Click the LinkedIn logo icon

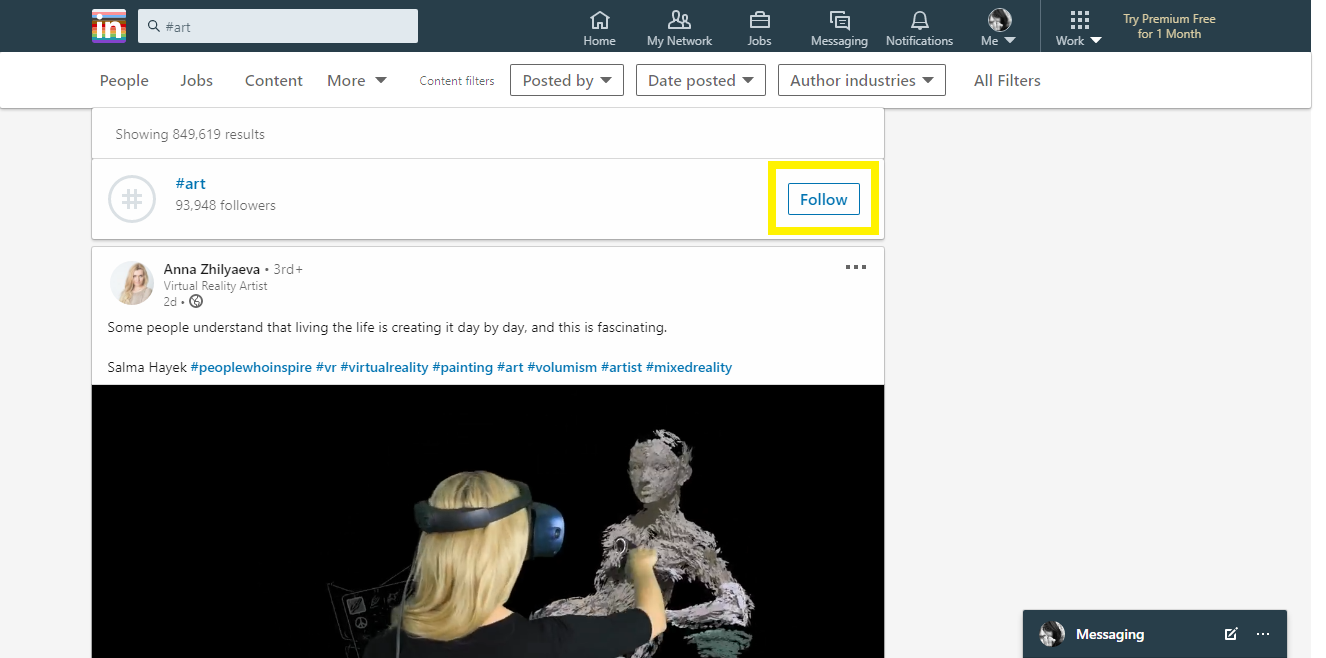[109, 26]
